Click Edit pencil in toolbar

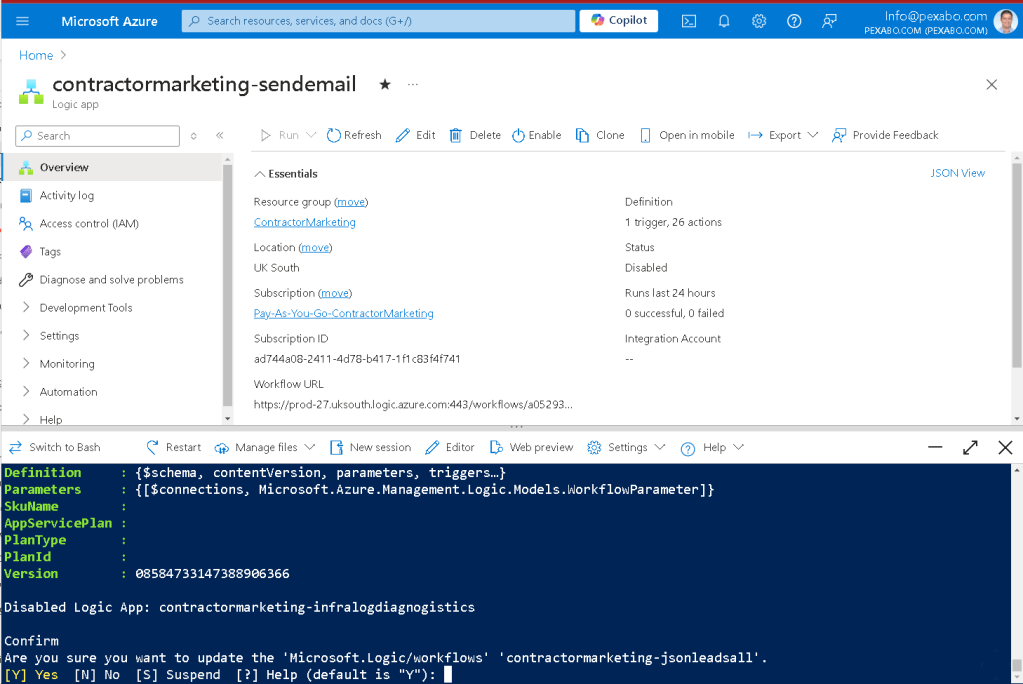416,135
